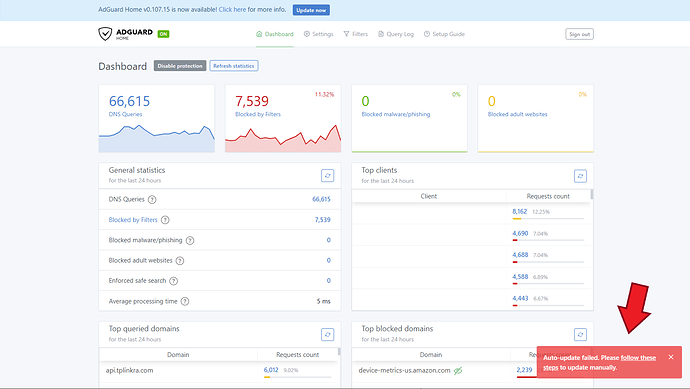The width and height of the screenshot is (690, 389).
Task: Click the green ON status badge
Action: coord(163,34)
